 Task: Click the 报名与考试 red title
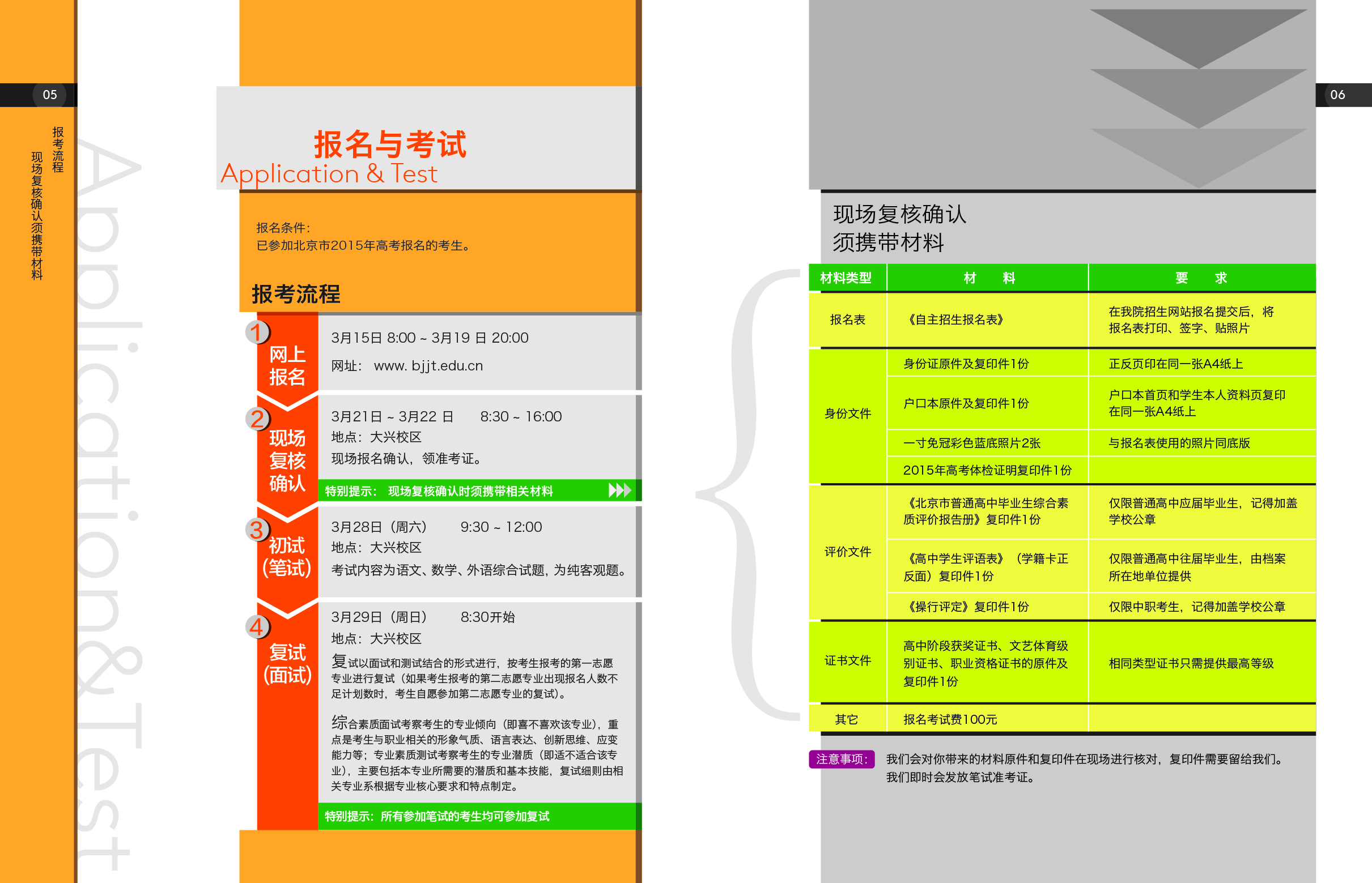click(x=390, y=143)
